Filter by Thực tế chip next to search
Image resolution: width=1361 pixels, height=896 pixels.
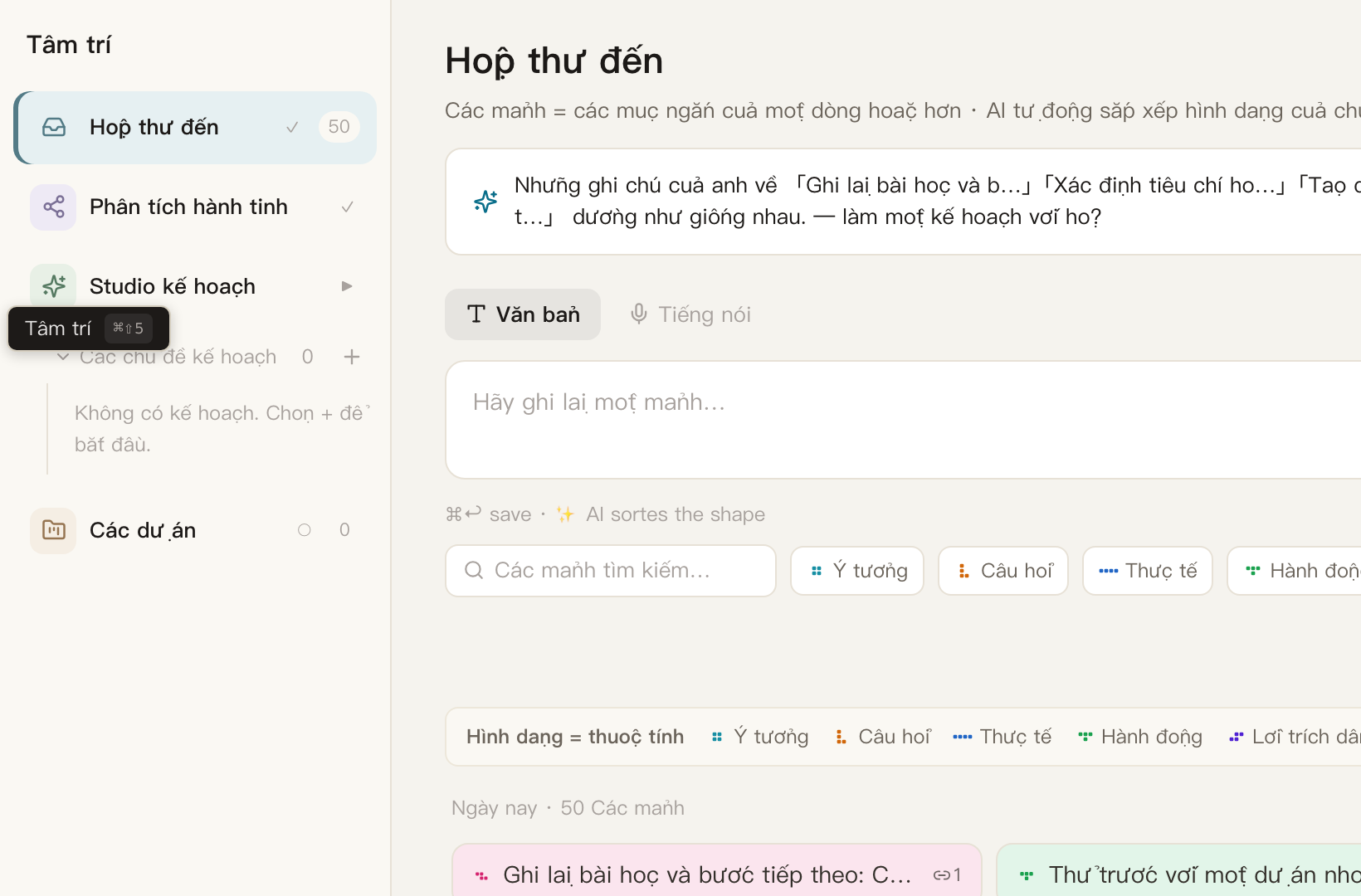[x=1148, y=571]
